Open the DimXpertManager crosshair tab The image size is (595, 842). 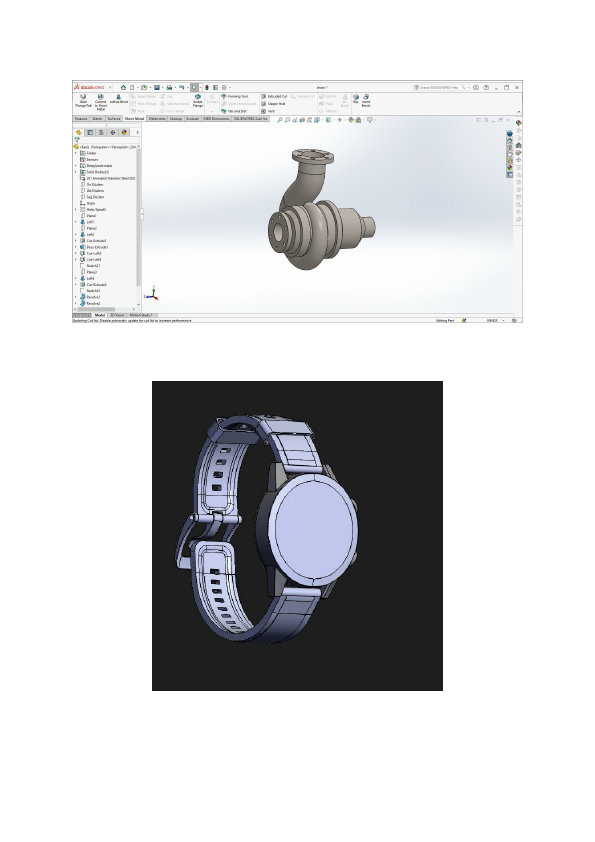coord(113,132)
